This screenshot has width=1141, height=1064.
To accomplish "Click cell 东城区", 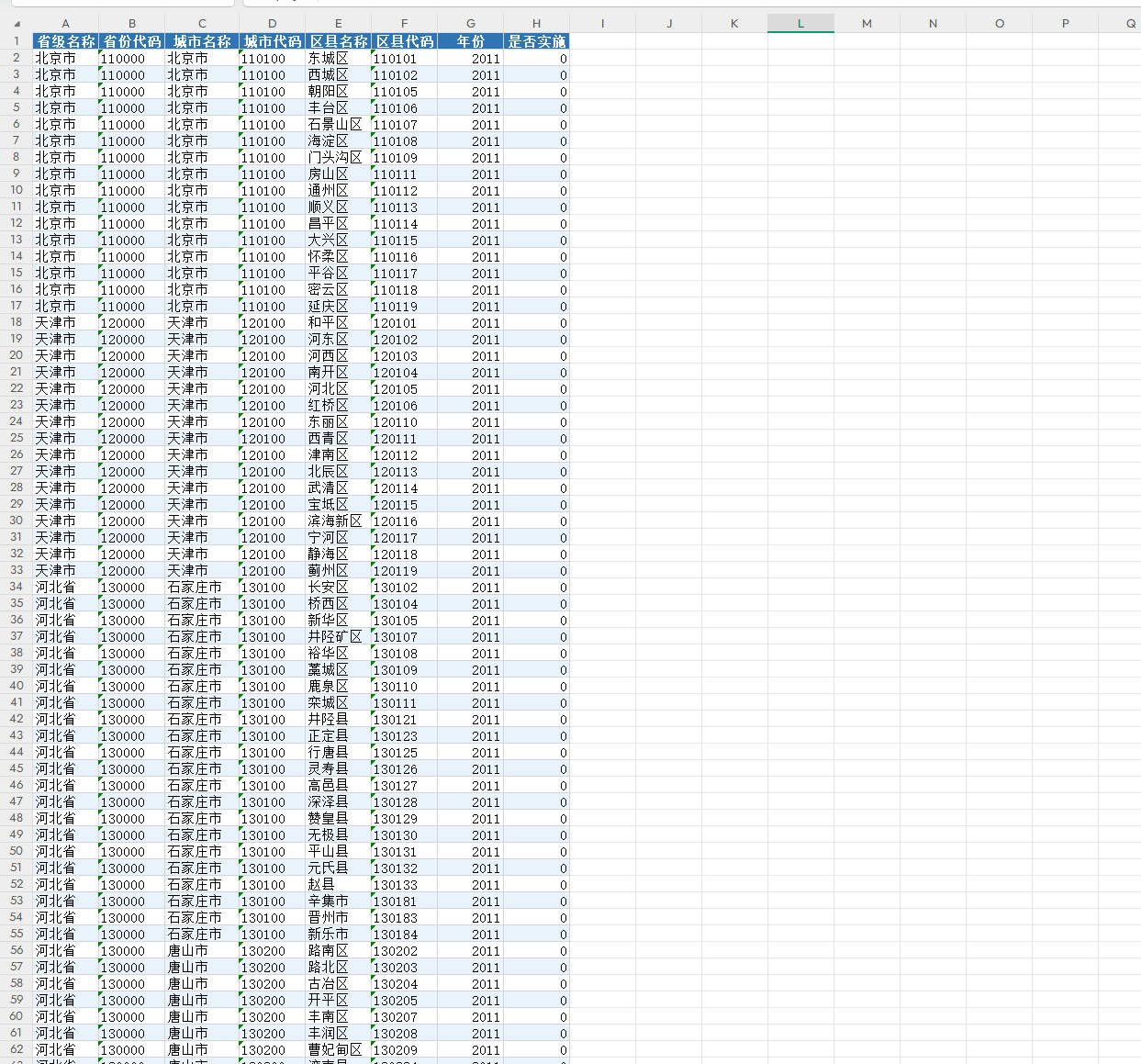I will (x=339, y=58).
